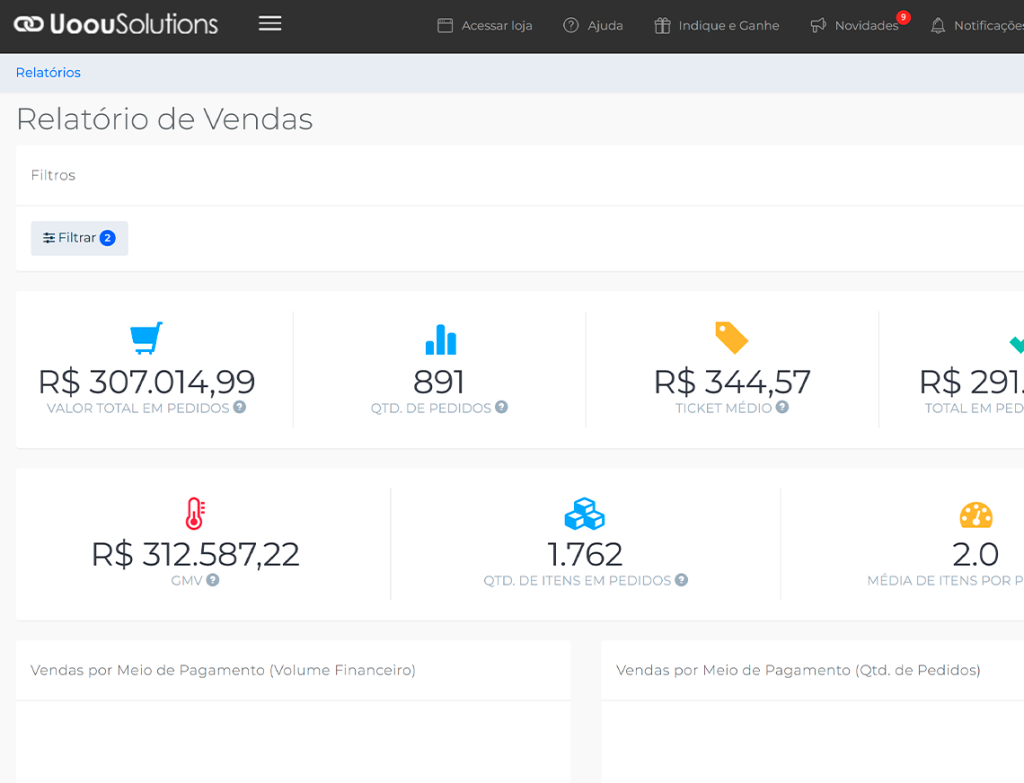Screen dimensions: 1024x783
Task: Click the UoouSolutions logo
Action: pyautogui.click(x=116, y=24)
